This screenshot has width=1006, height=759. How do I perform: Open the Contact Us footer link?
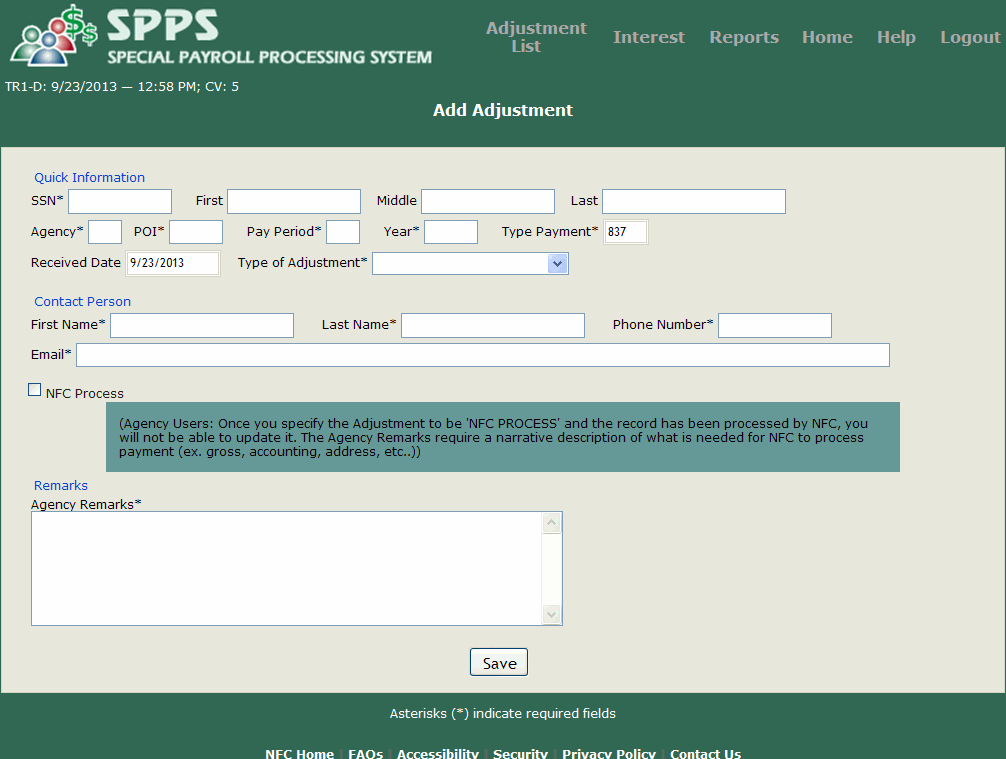click(705, 753)
